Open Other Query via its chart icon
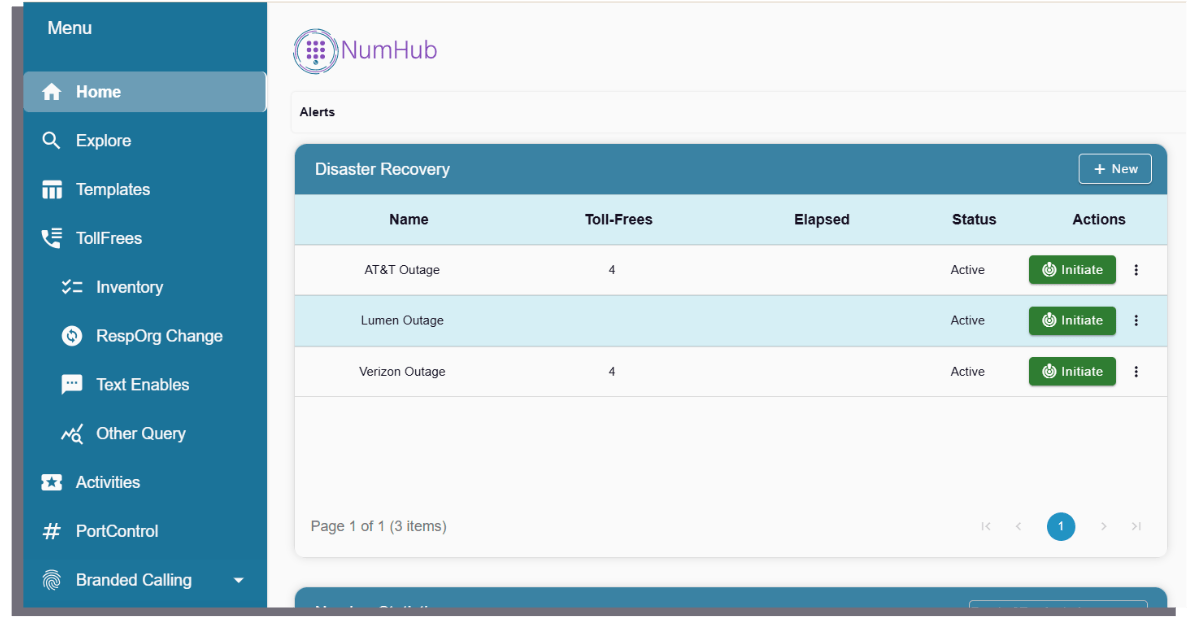The height and width of the screenshot is (627, 1200). (x=71, y=433)
